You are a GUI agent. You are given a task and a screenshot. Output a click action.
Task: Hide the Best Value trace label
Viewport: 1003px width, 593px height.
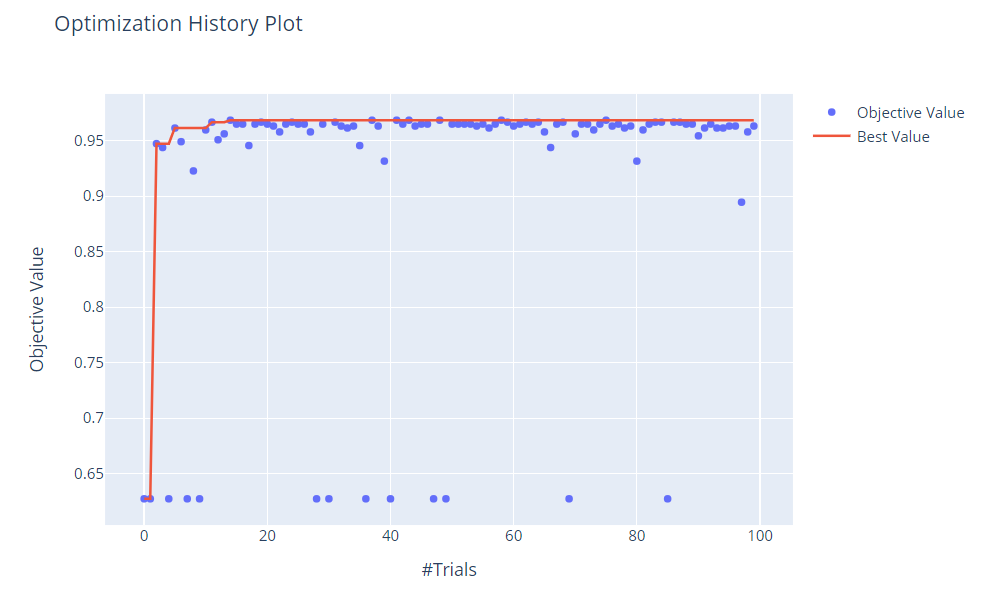click(x=892, y=137)
